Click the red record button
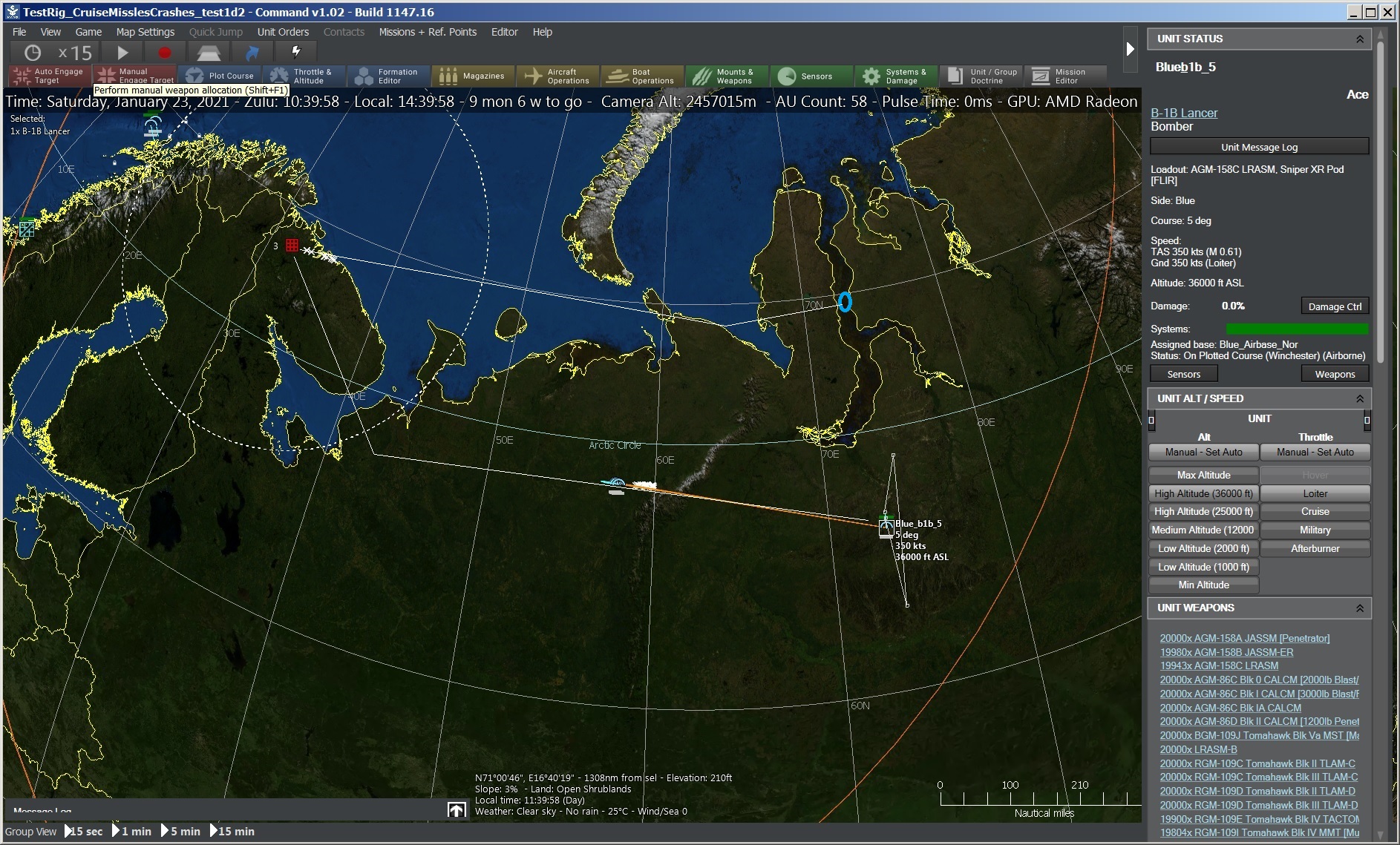The image size is (1400, 845). pyautogui.click(x=165, y=53)
